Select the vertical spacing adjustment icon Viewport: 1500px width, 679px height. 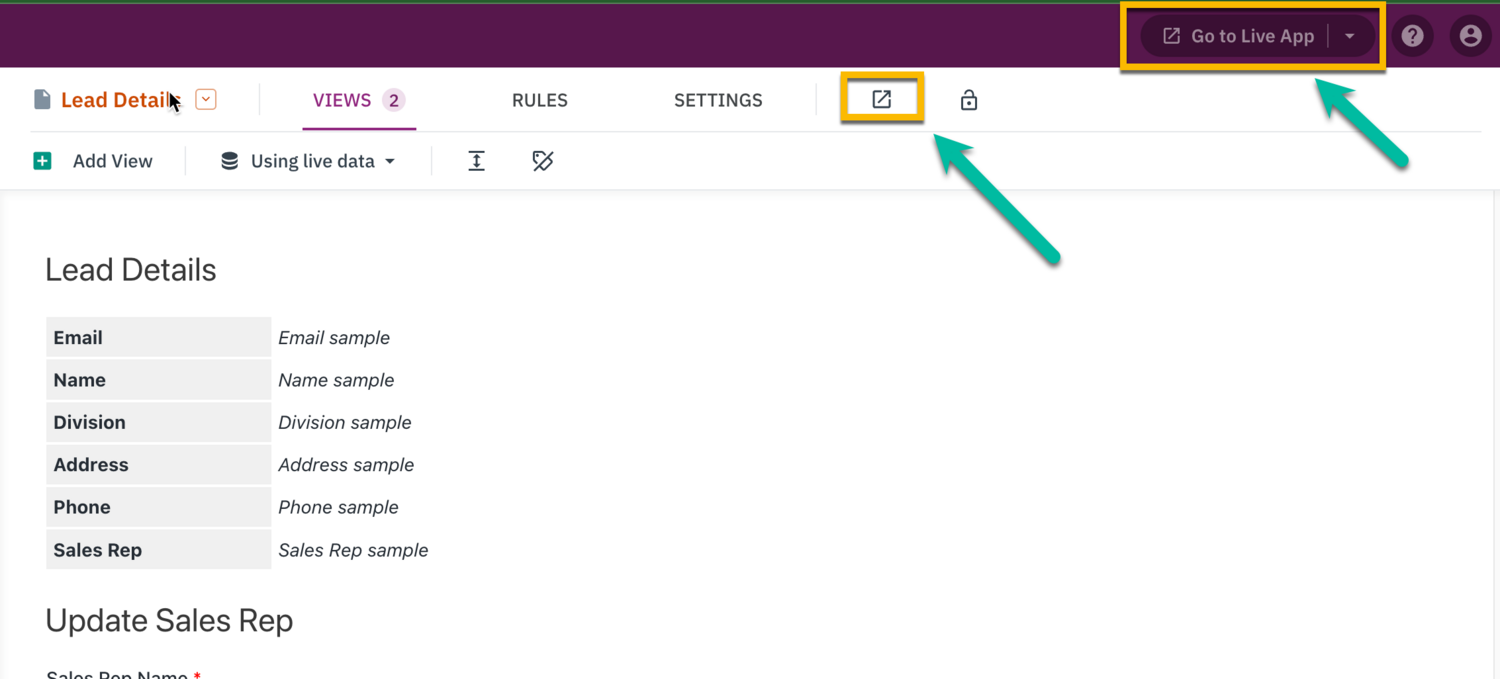tap(477, 160)
